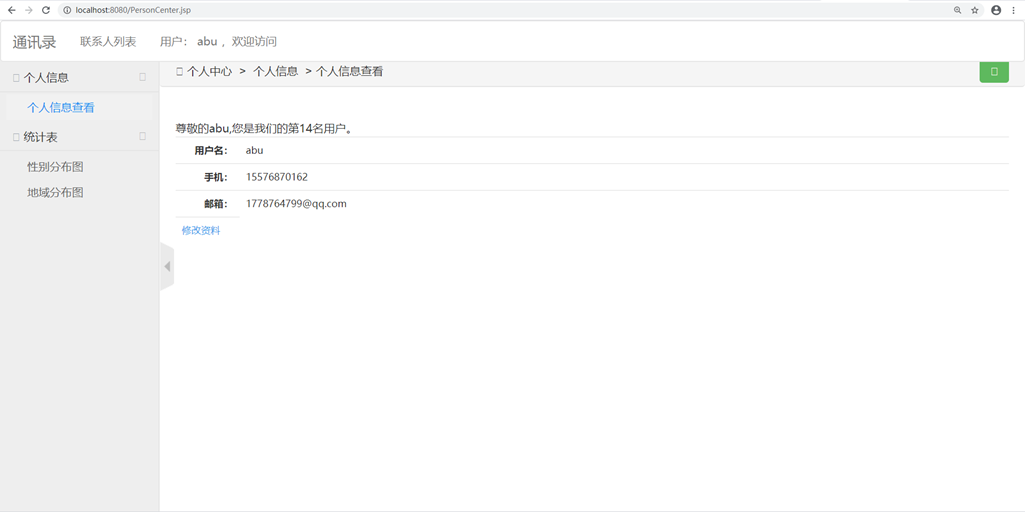Click 个人信息 in the breadcrumb
The image size is (1025, 512).
click(x=276, y=72)
